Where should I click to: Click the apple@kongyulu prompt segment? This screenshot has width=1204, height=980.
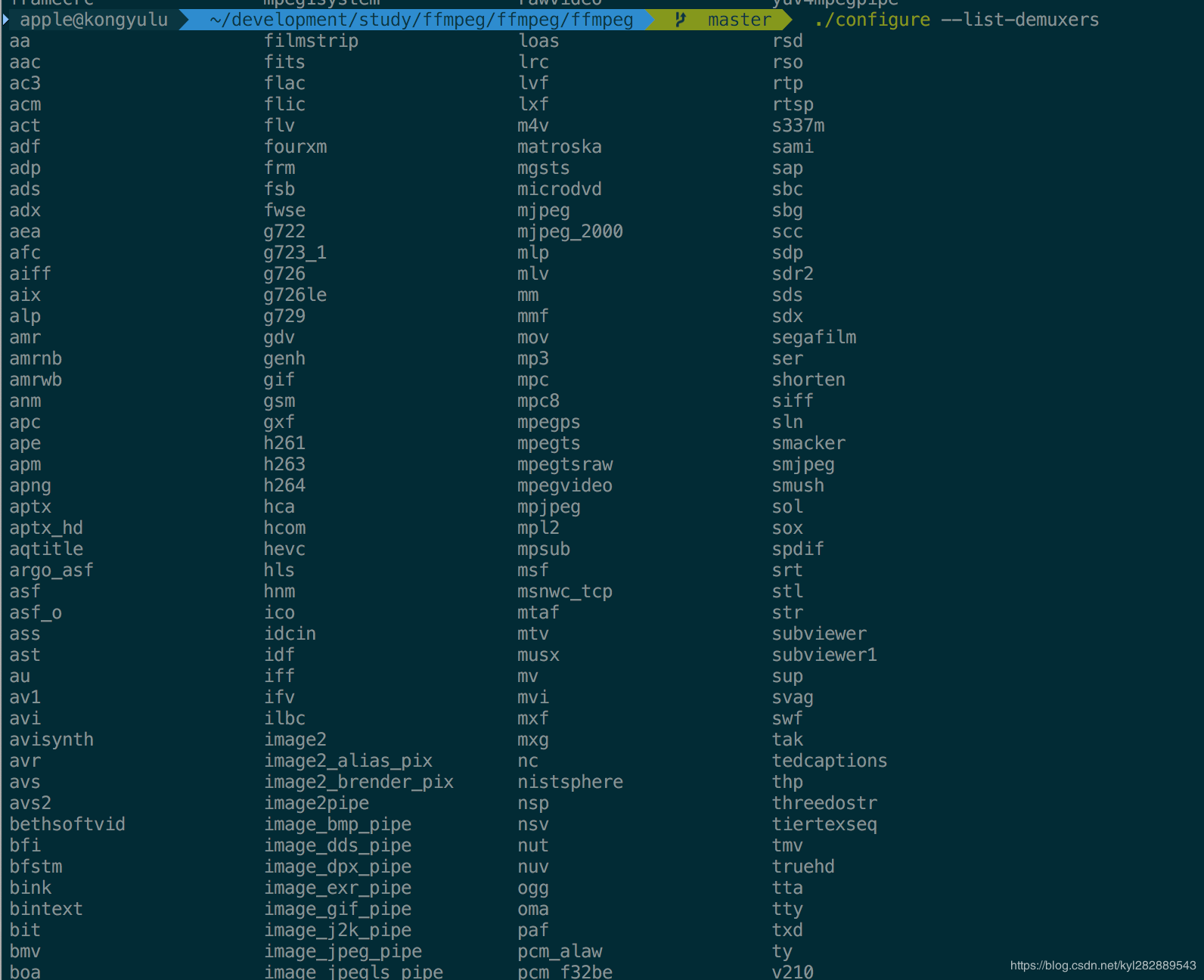pos(94,20)
